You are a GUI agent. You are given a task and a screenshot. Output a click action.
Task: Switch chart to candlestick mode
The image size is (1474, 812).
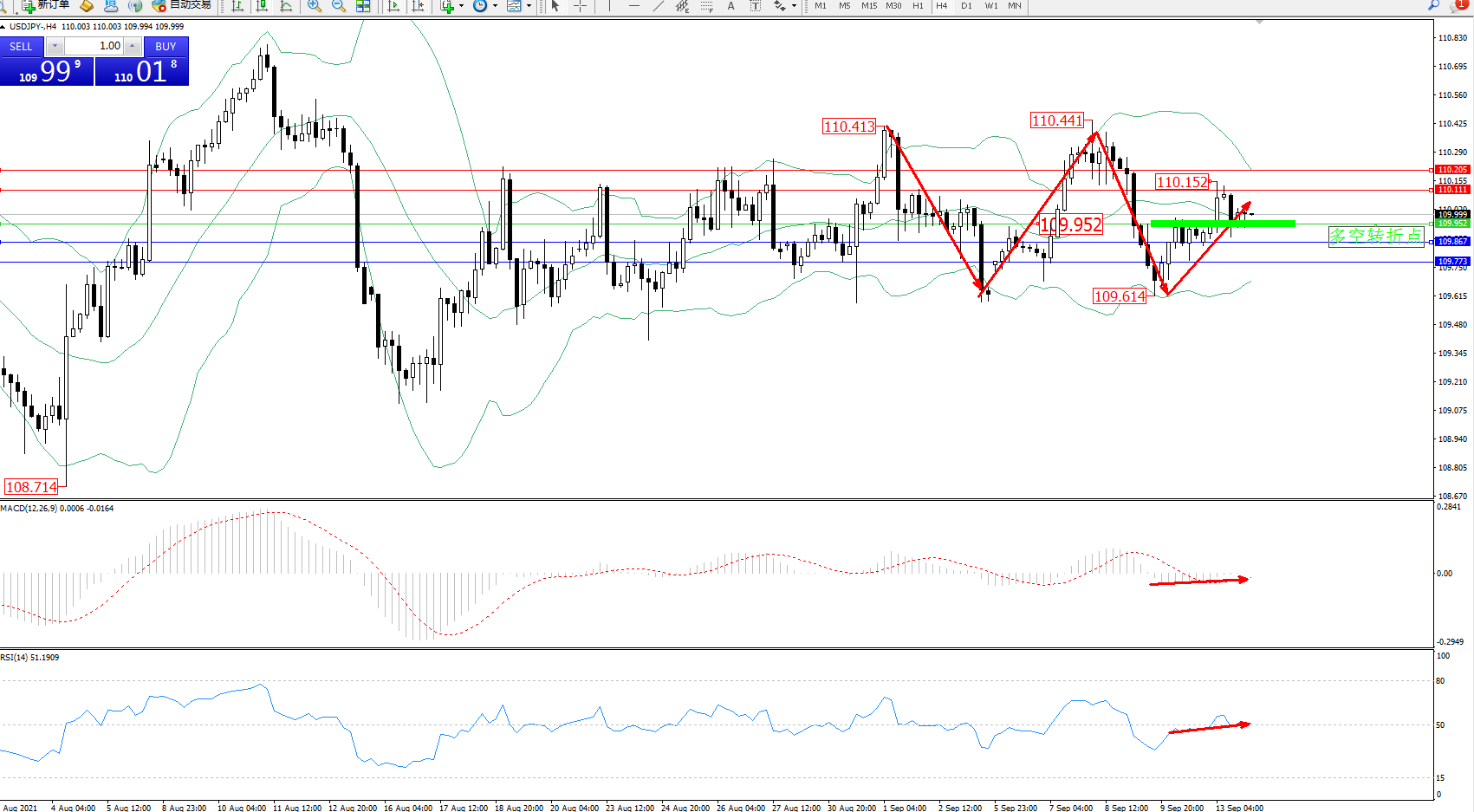pos(261,6)
